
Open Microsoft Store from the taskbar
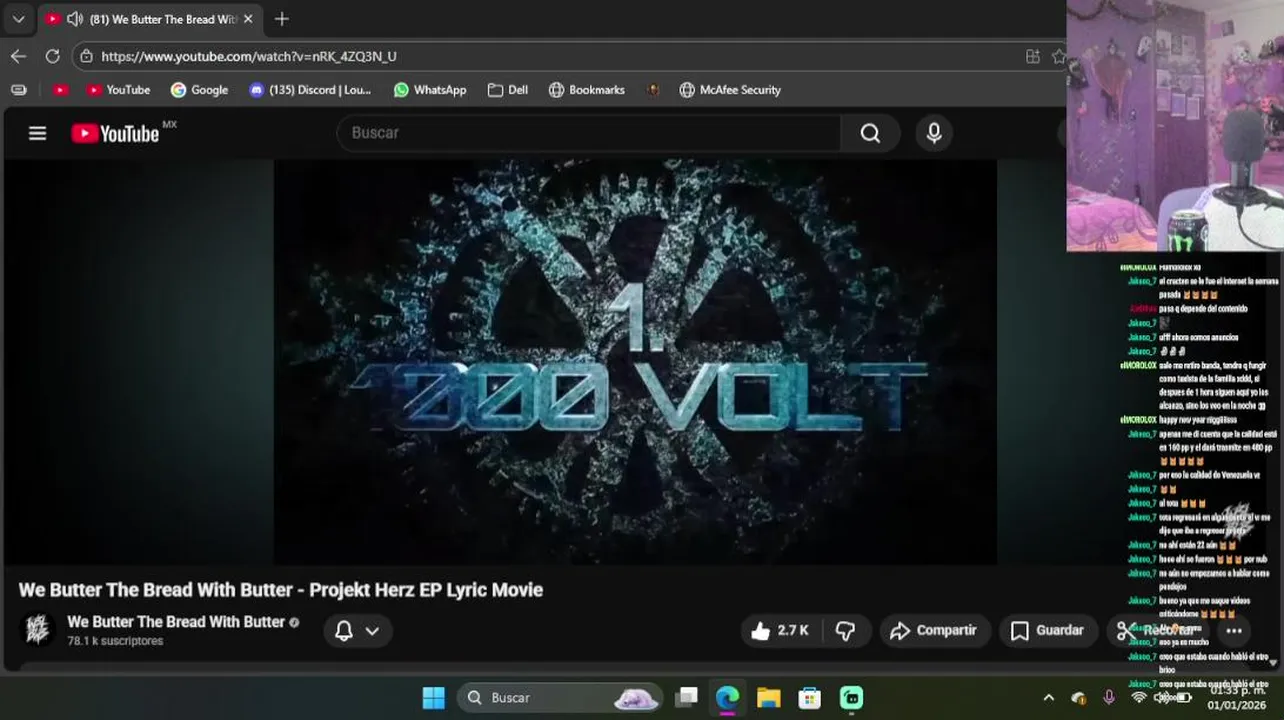click(809, 697)
